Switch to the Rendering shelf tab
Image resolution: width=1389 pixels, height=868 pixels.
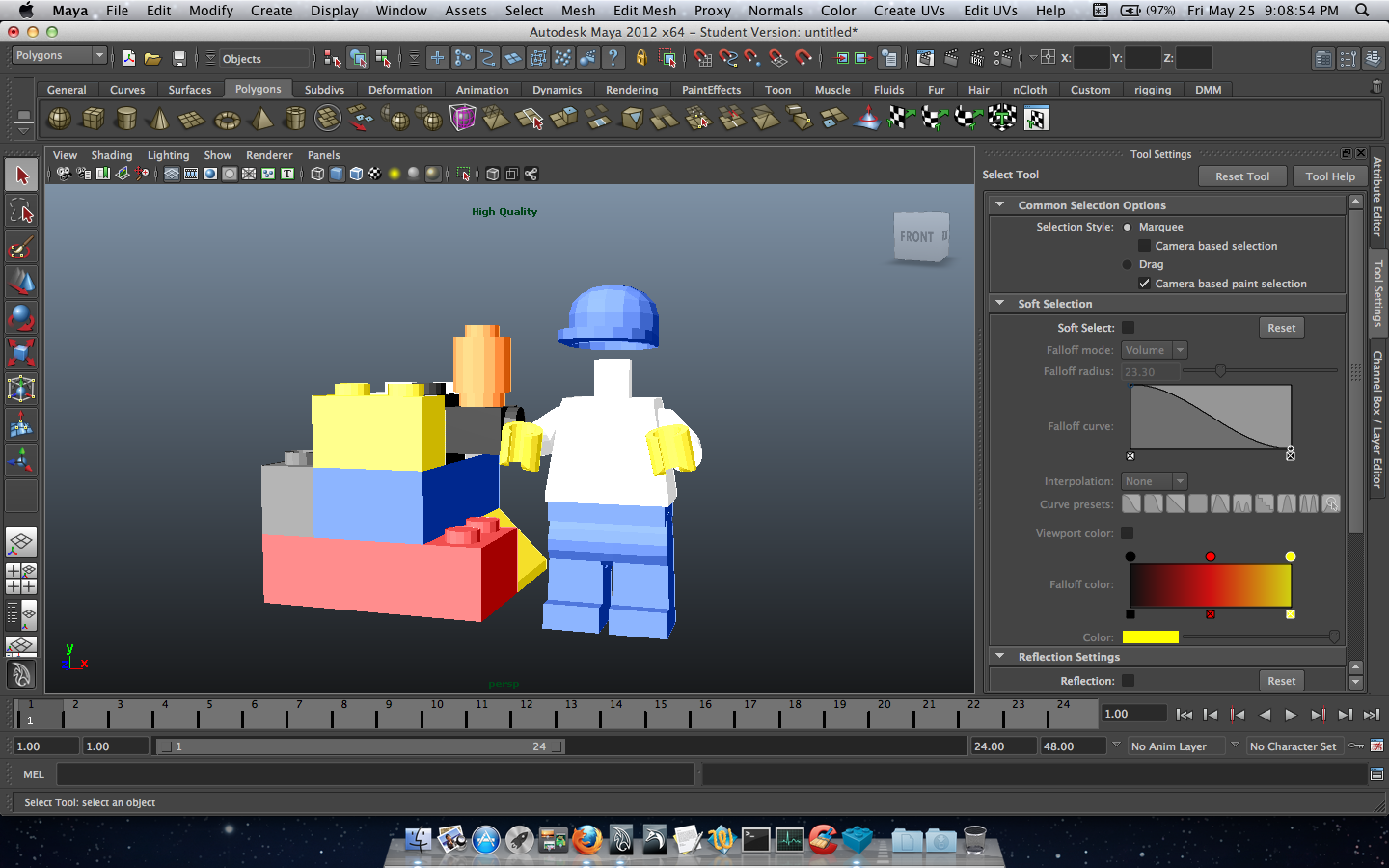tap(631, 90)
